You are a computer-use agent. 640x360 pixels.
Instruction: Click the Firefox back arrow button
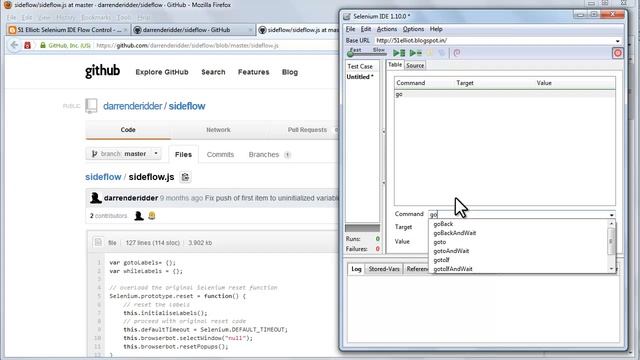[14, 45]
